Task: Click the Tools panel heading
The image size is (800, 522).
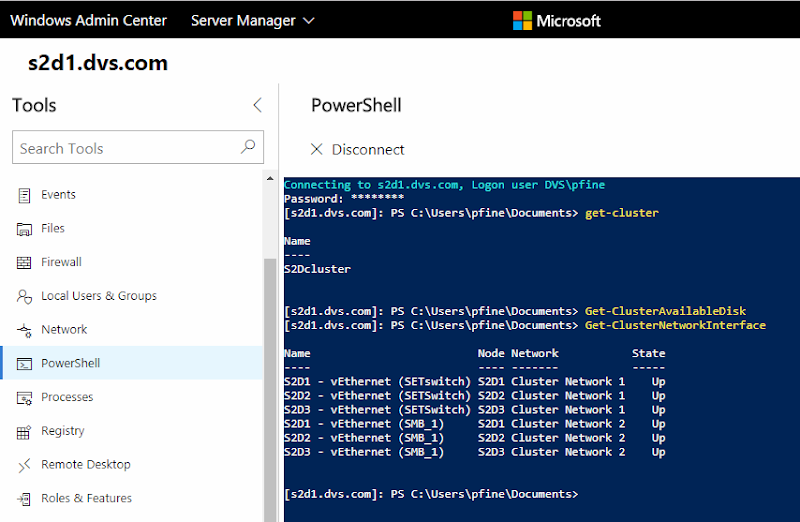Action: (34, 105)
